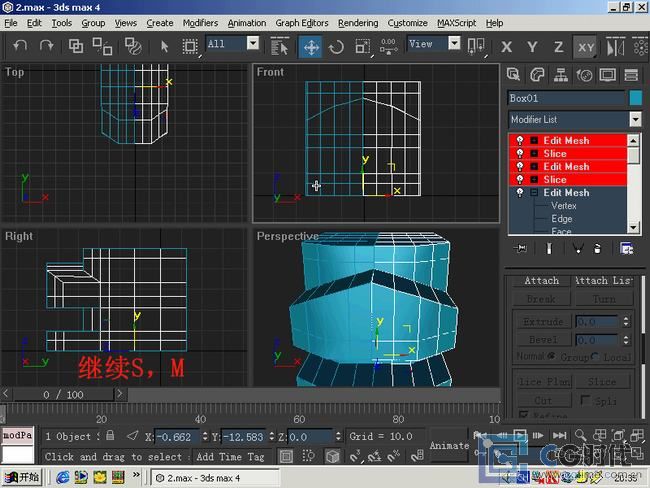Viewport: 650px width, 488px height.
Task: Select the Bind to Space Warp tool
Action: tap(133, 46)
